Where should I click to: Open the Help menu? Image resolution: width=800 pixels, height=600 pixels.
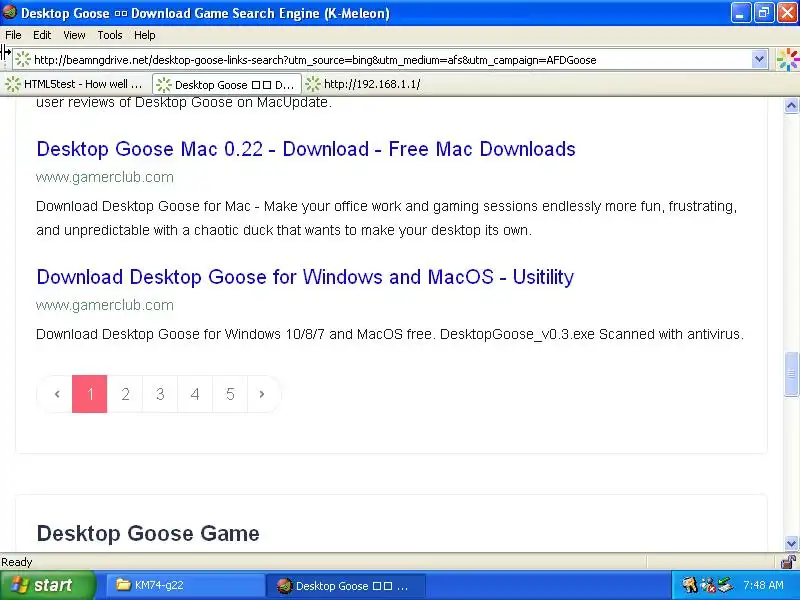click(144, 35)
